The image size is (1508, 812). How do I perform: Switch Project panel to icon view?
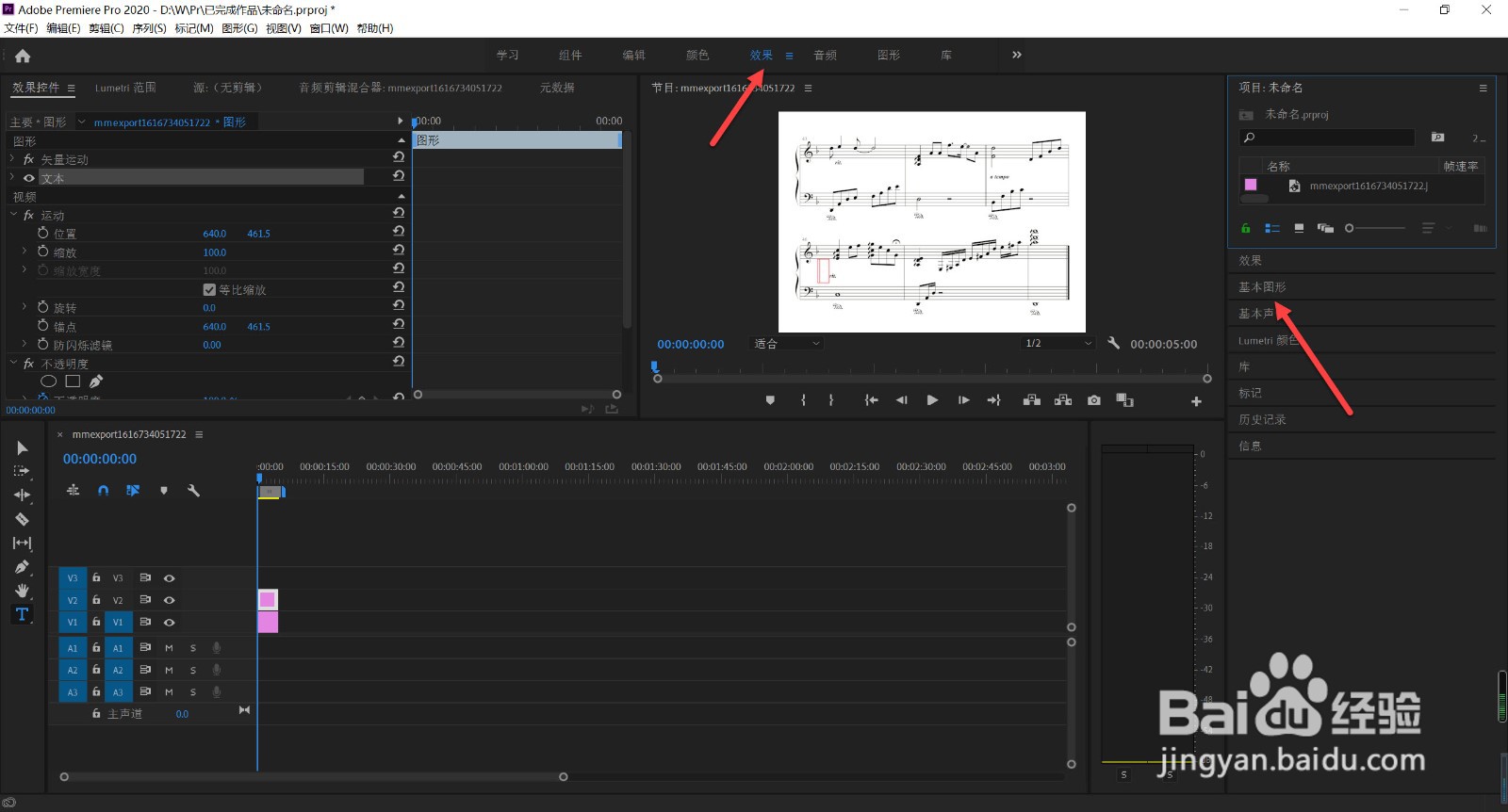[1299, 228]
